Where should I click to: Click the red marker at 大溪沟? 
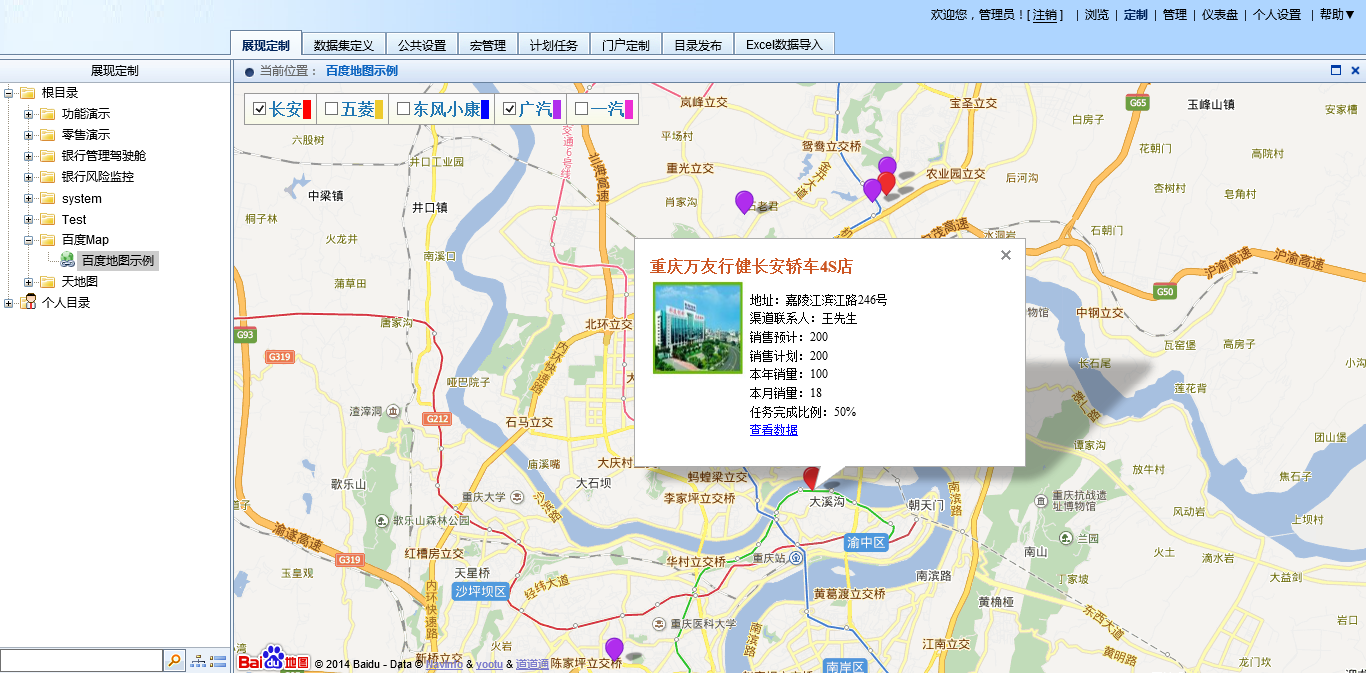point(811,478)
